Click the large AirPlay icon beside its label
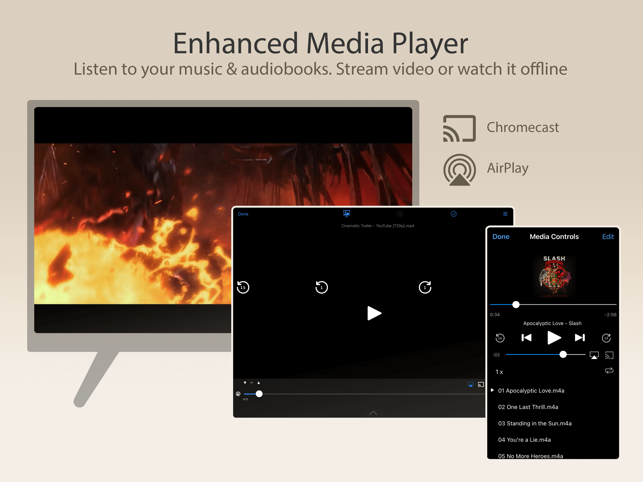643x482 pixels. tap(459, 169)
